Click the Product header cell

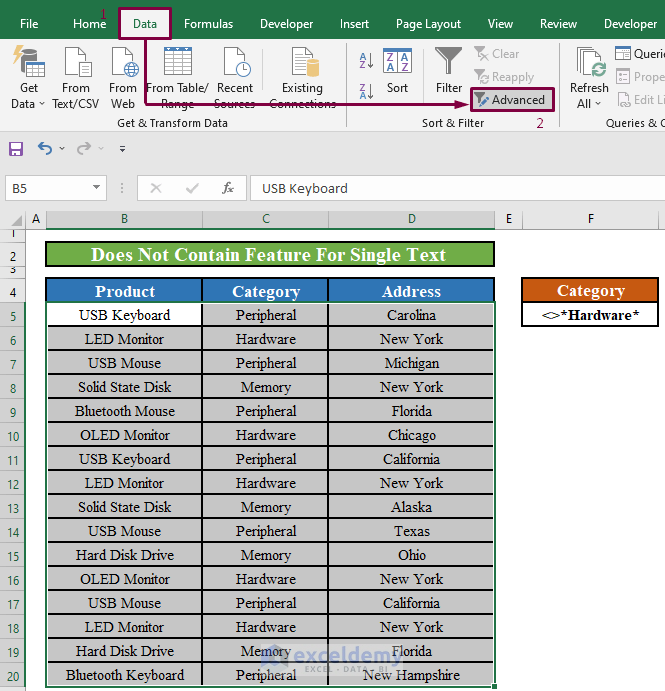point(124,291)
